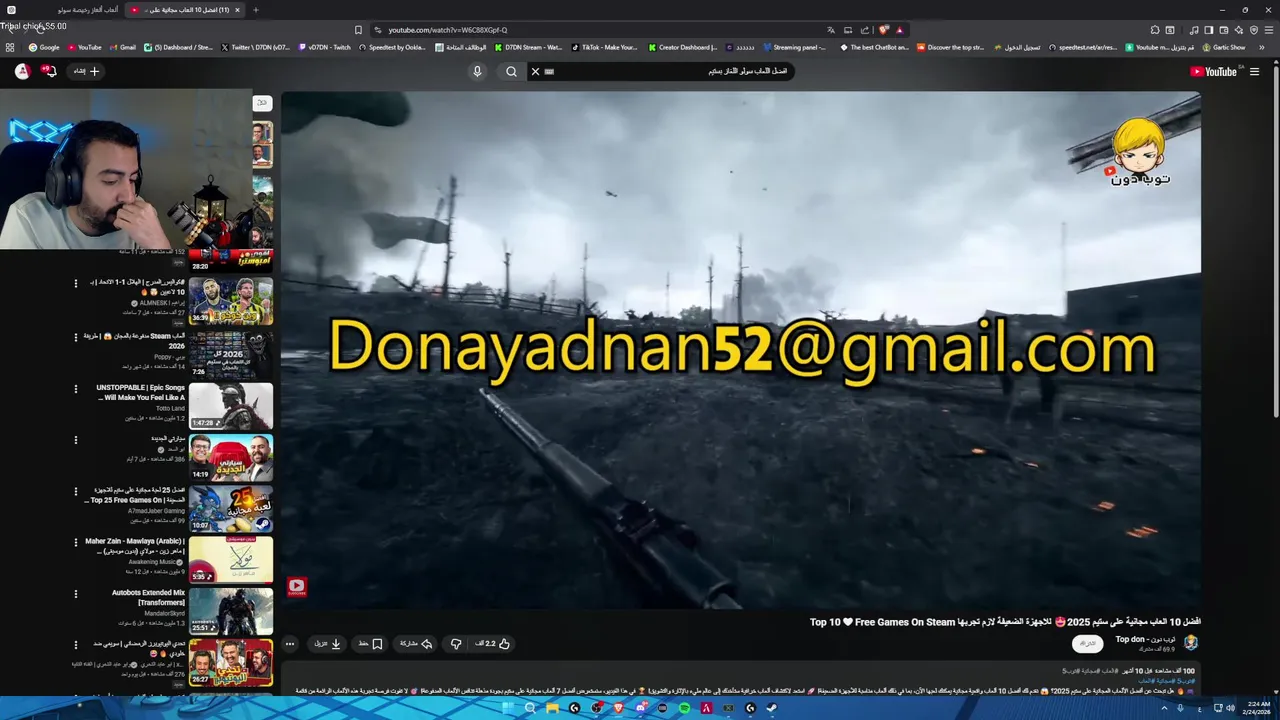Open the YouTube hamburger guide menu
Image resolution: width=1280 pixels, height=720 pixels.
(1254, 71)
